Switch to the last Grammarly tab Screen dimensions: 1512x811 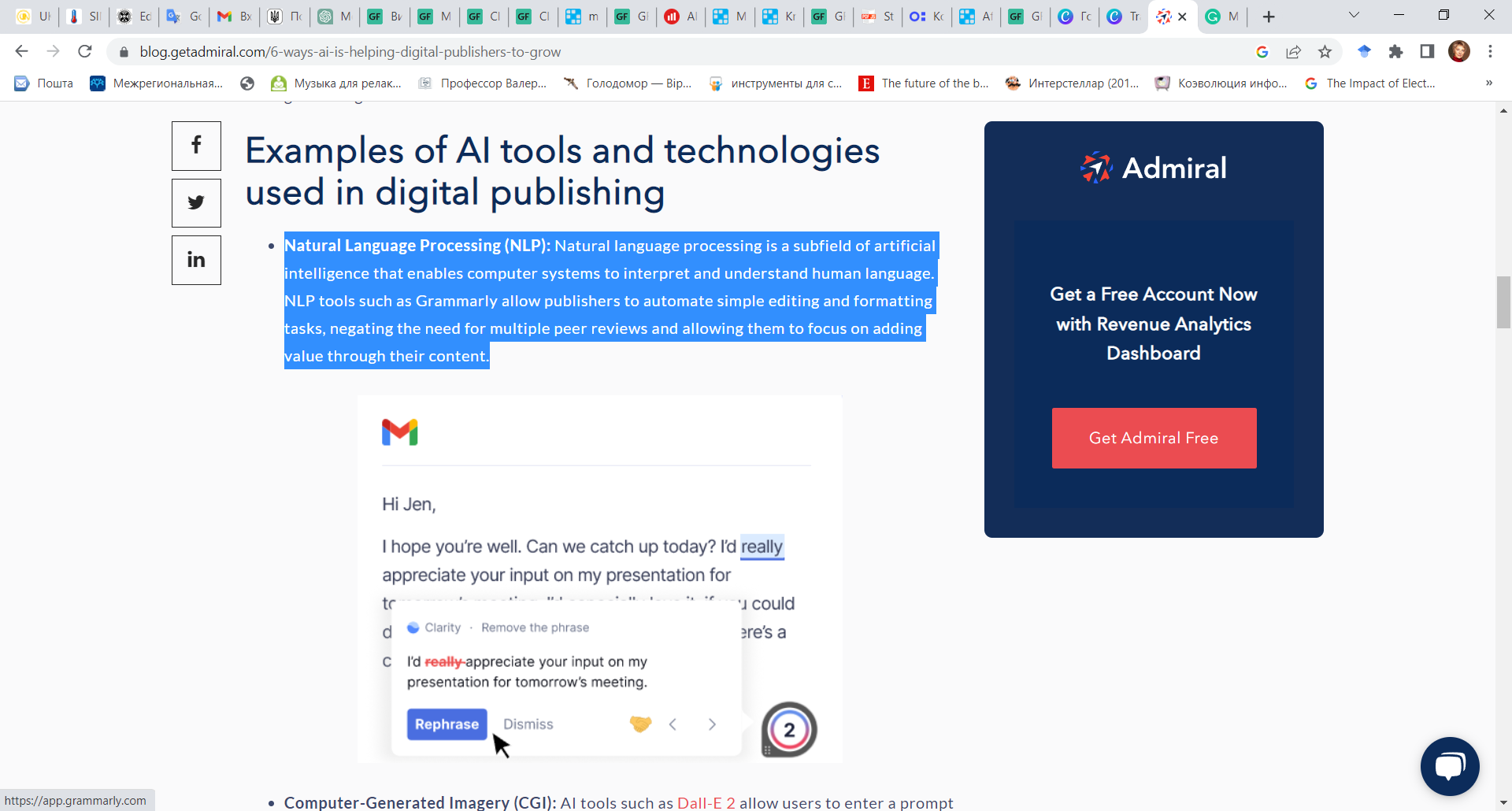pos(1223,17)
